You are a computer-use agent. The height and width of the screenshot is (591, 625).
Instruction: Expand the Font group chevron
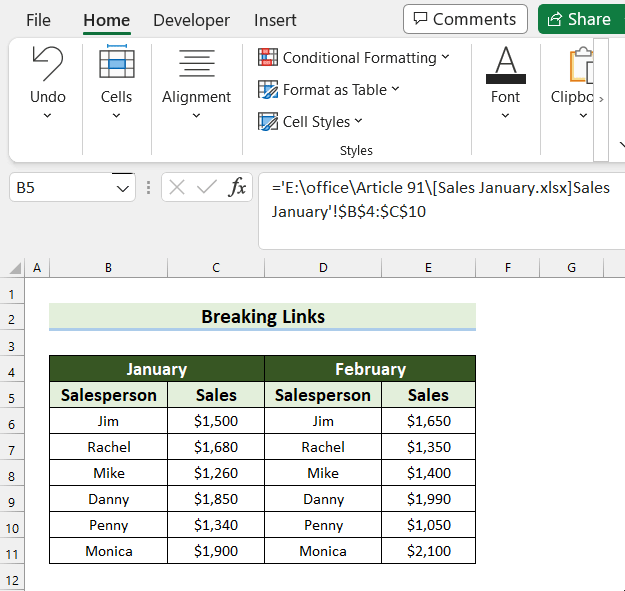click(x=505, y=116)
